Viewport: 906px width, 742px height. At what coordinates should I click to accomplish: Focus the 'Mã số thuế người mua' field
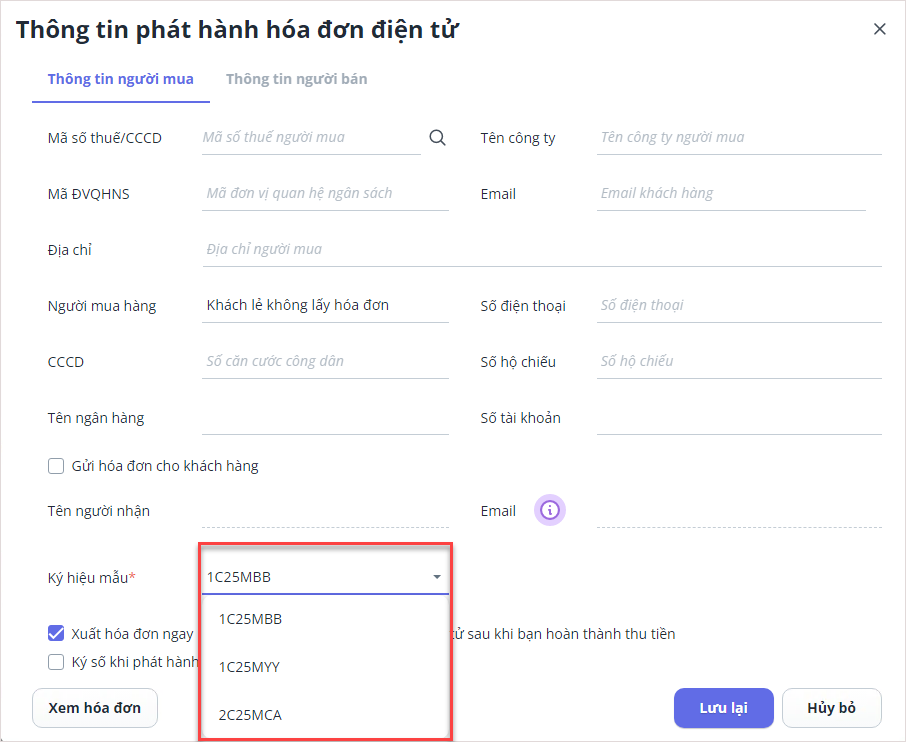pyautogui.click(x=310, y=138)
